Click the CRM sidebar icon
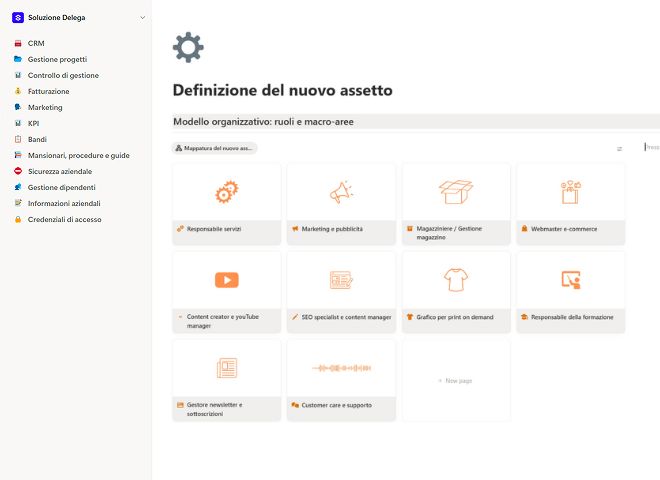 click(18, 43)
